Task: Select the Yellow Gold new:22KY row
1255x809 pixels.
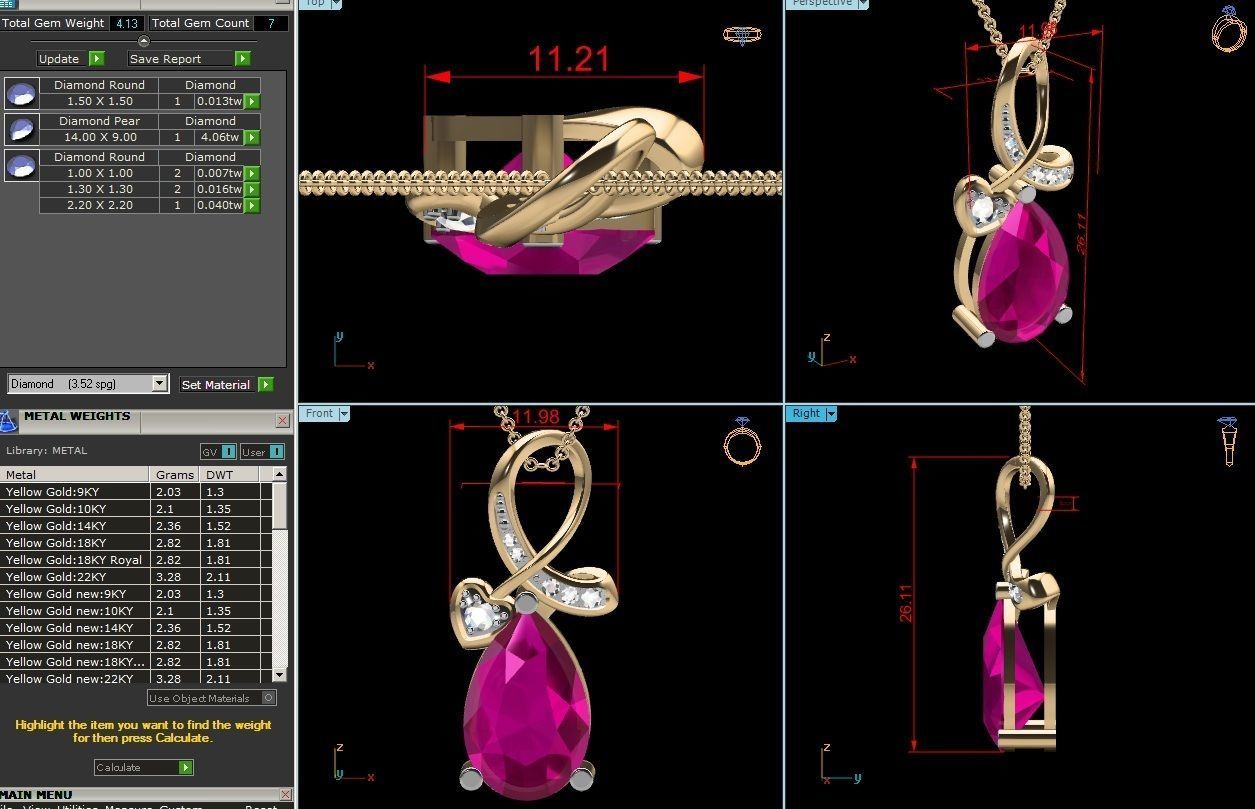Action: click(135, 679)
